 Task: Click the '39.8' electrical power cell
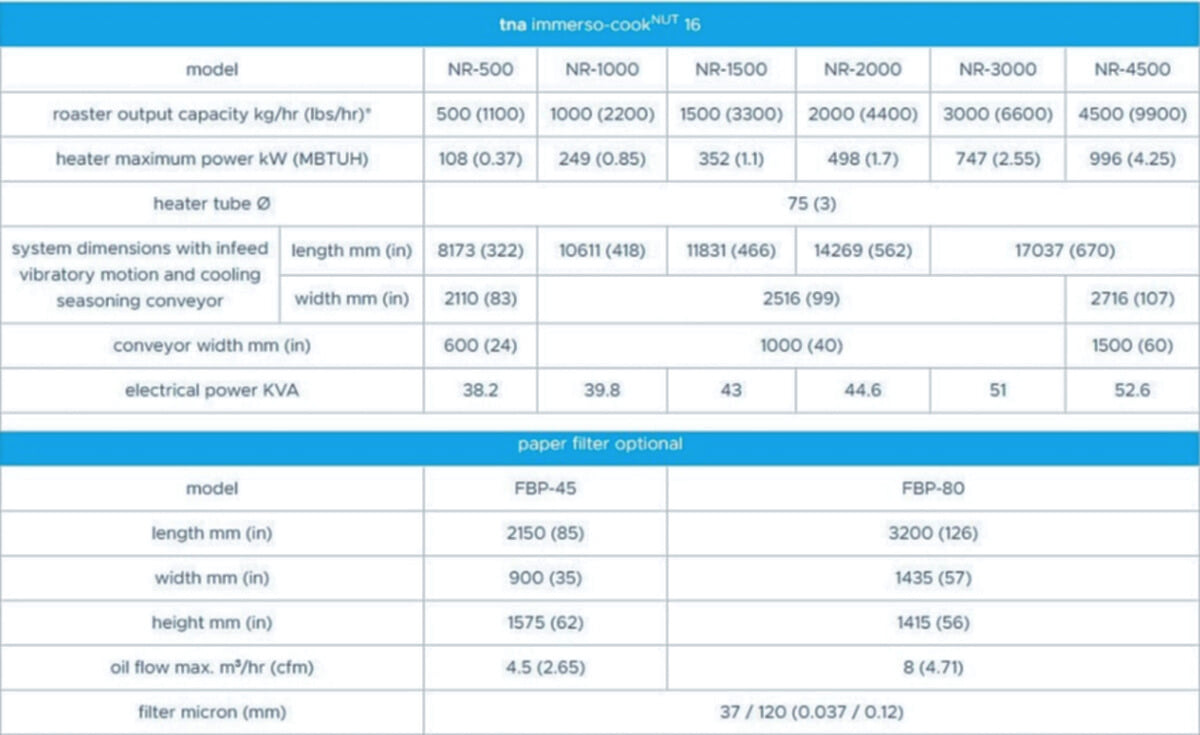click(602, 390)
